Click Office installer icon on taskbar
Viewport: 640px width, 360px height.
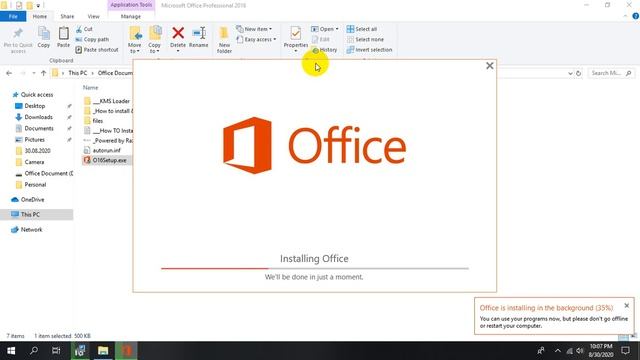(127, 351)
